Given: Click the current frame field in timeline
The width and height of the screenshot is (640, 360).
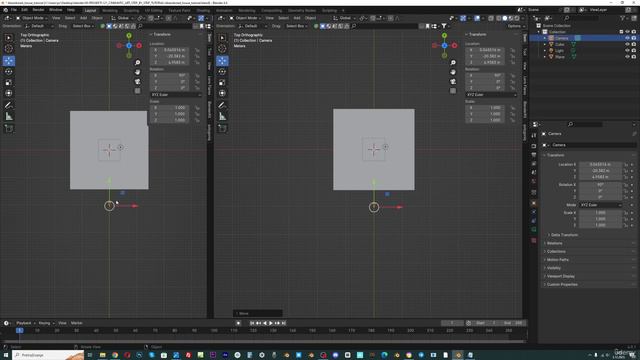Looking at the screenshot, I should coord(452,323).
